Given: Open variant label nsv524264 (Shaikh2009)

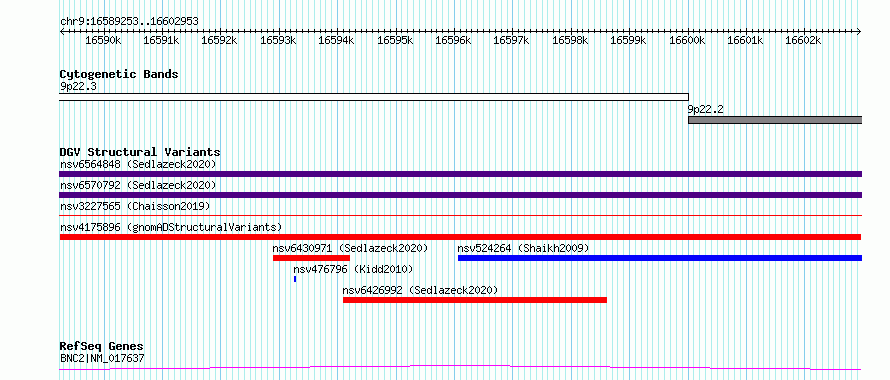Looking at the screenshot, I should point(523,248).
